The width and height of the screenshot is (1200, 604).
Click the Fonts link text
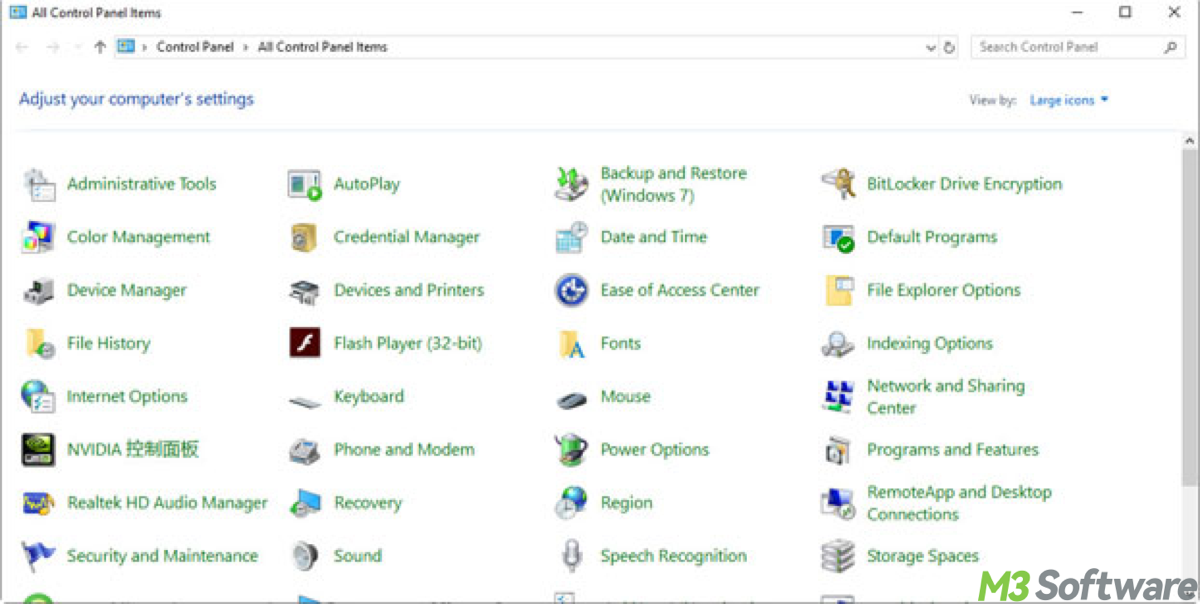[620, 343]
